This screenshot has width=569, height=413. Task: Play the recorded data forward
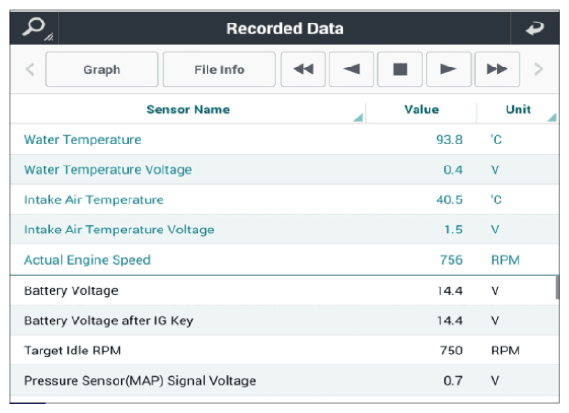pyautogui.click(x=449, y=69)
